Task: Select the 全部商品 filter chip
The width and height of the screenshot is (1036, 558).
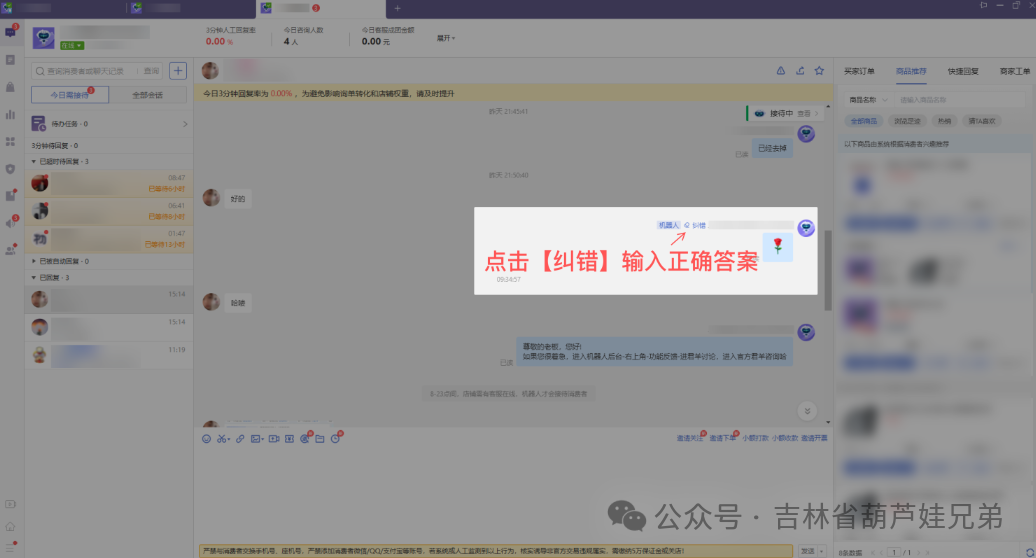Action: tap(864, 121)
